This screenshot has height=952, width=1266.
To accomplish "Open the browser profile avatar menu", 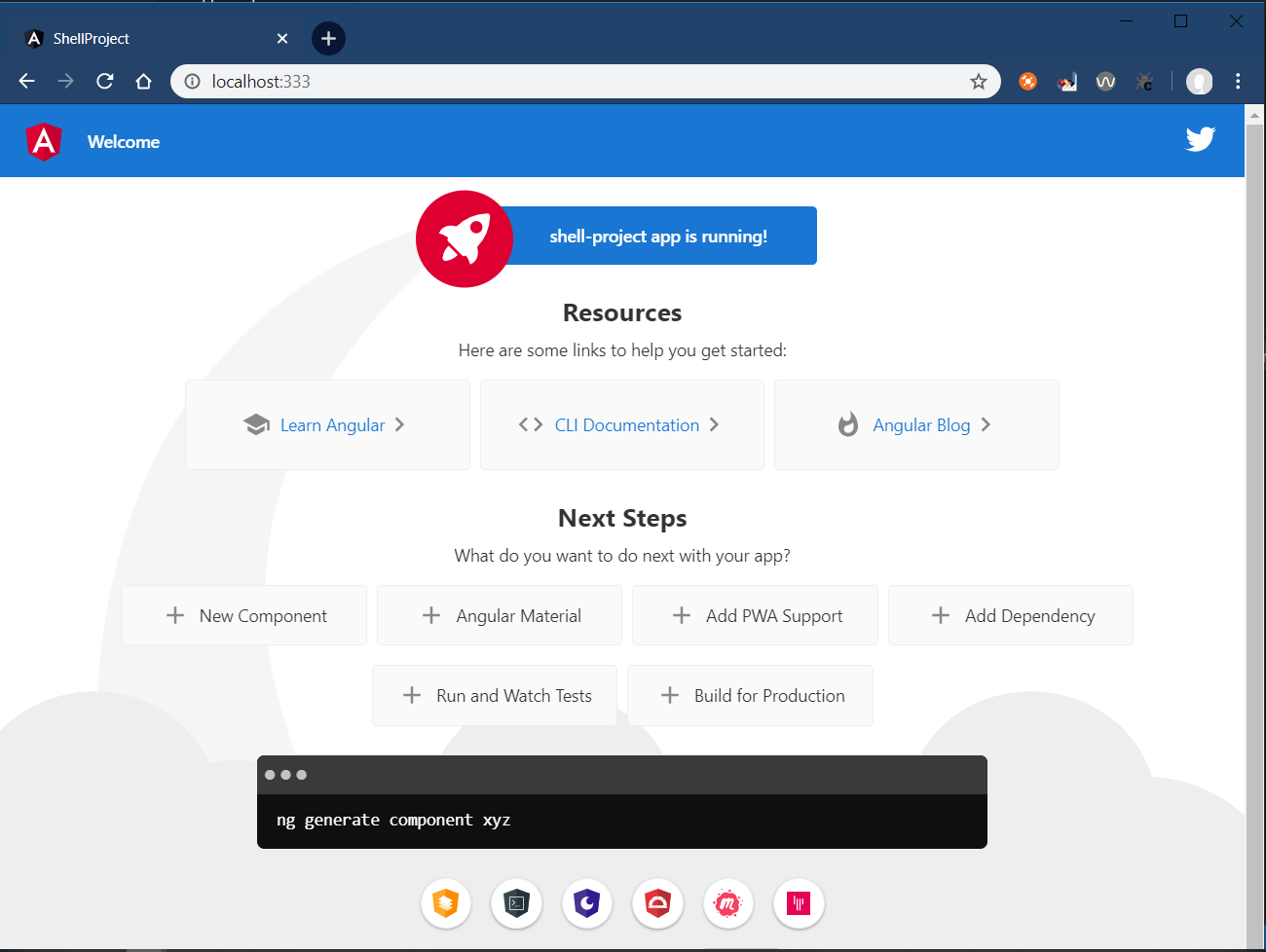I will pyautogui.click(x=1199, y=82).
